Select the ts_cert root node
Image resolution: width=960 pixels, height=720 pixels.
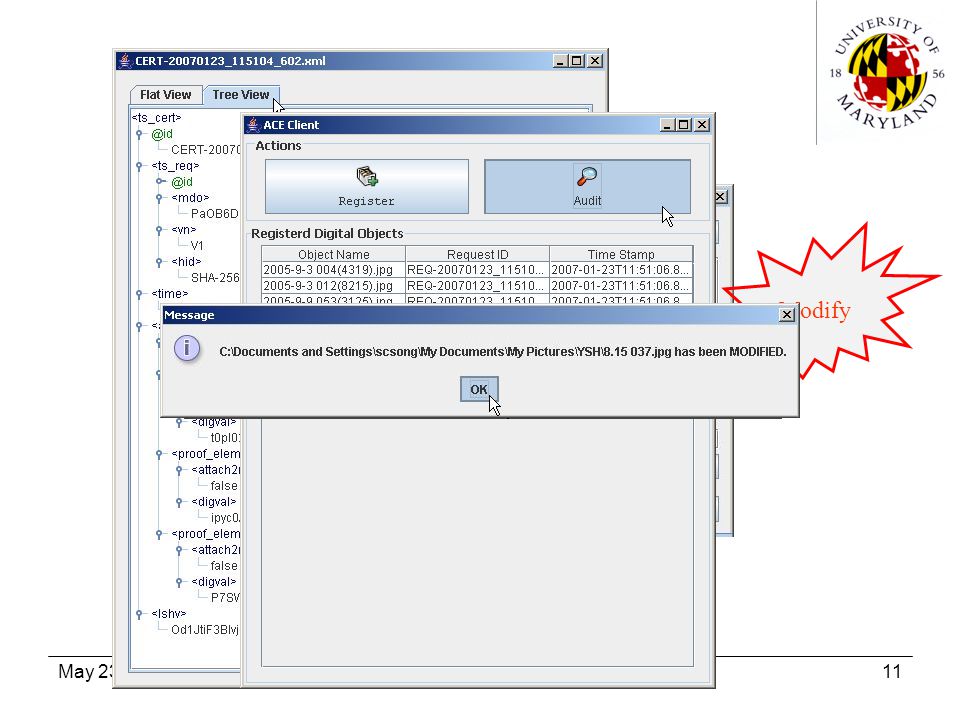(x=157, y=118)
